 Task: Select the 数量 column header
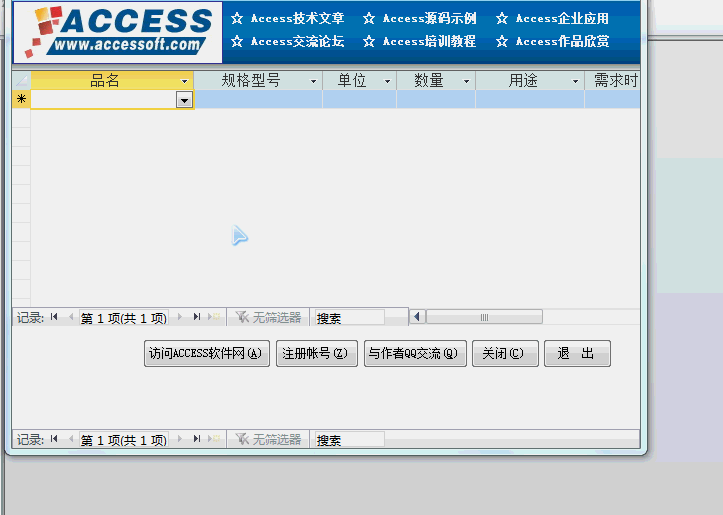pyautogui.click(x=436, y=81)
